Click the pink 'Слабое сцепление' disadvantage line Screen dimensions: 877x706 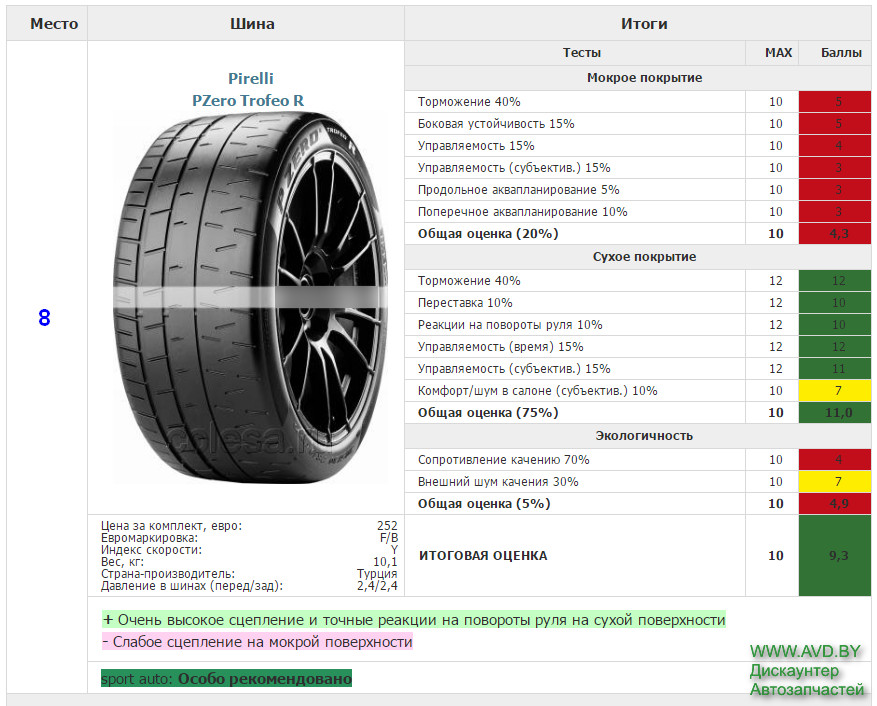click(257, 642)
